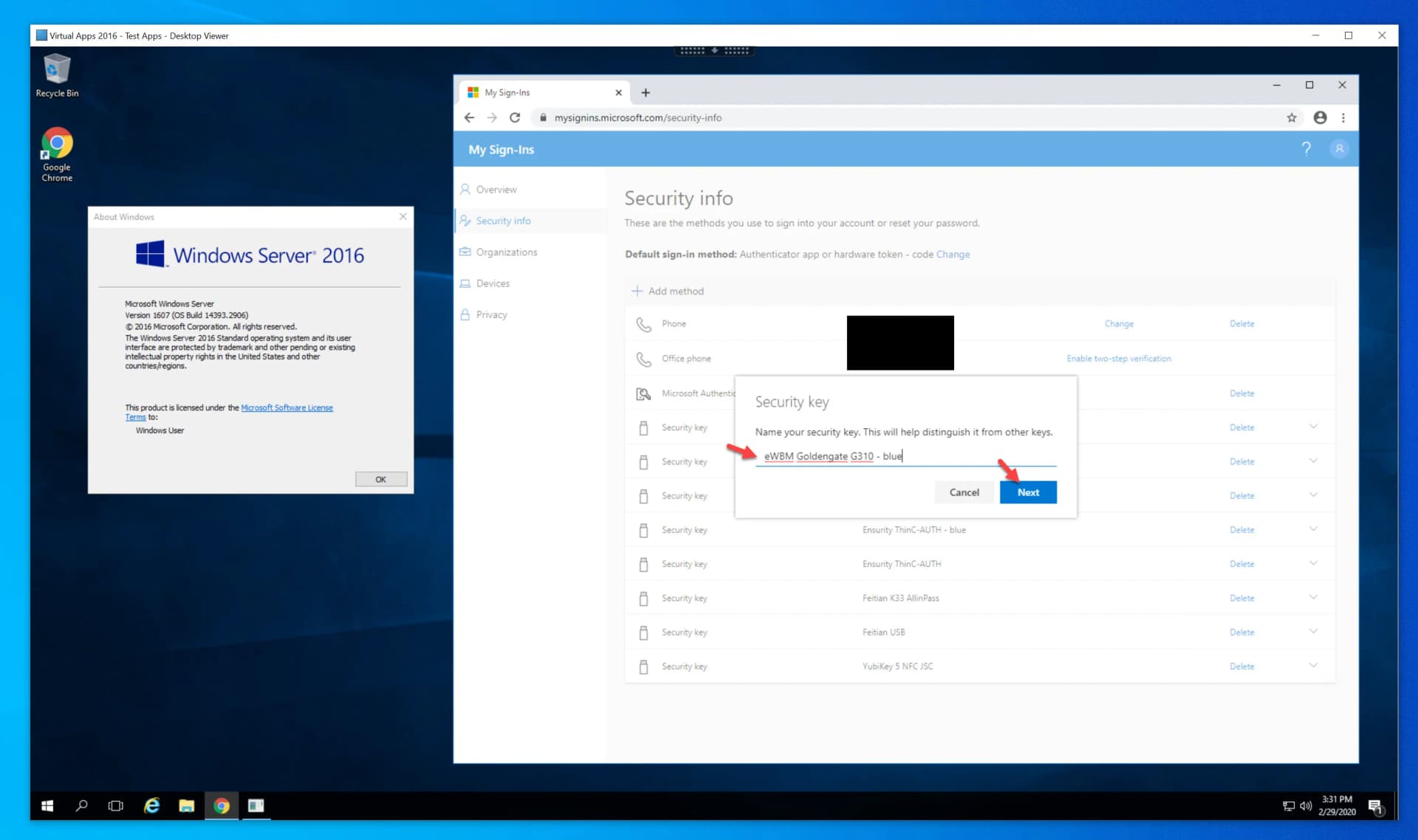Open the Action Center notifications icon

tap(1375, 806)
